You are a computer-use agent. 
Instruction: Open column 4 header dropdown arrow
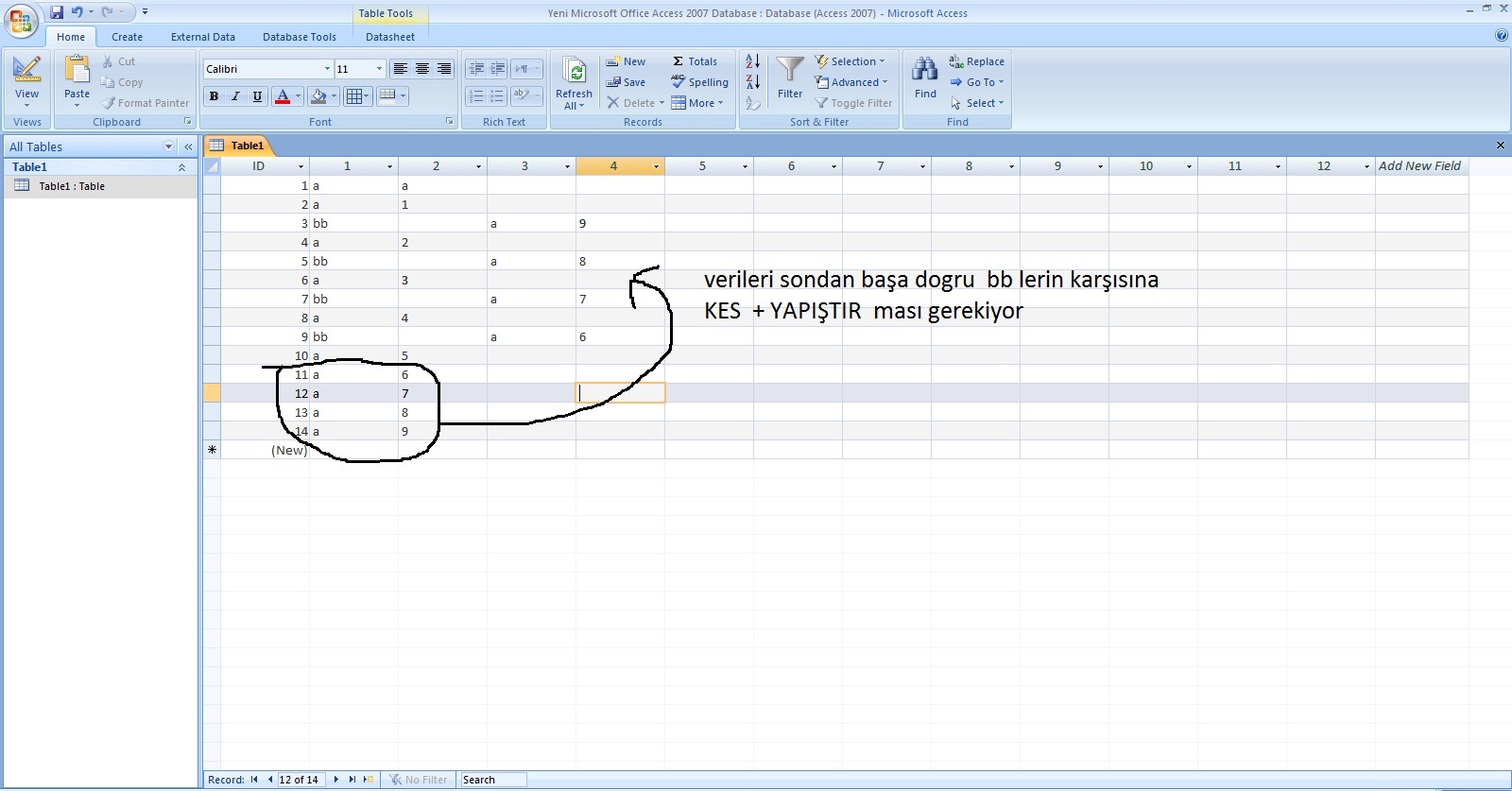pos(656,166)
